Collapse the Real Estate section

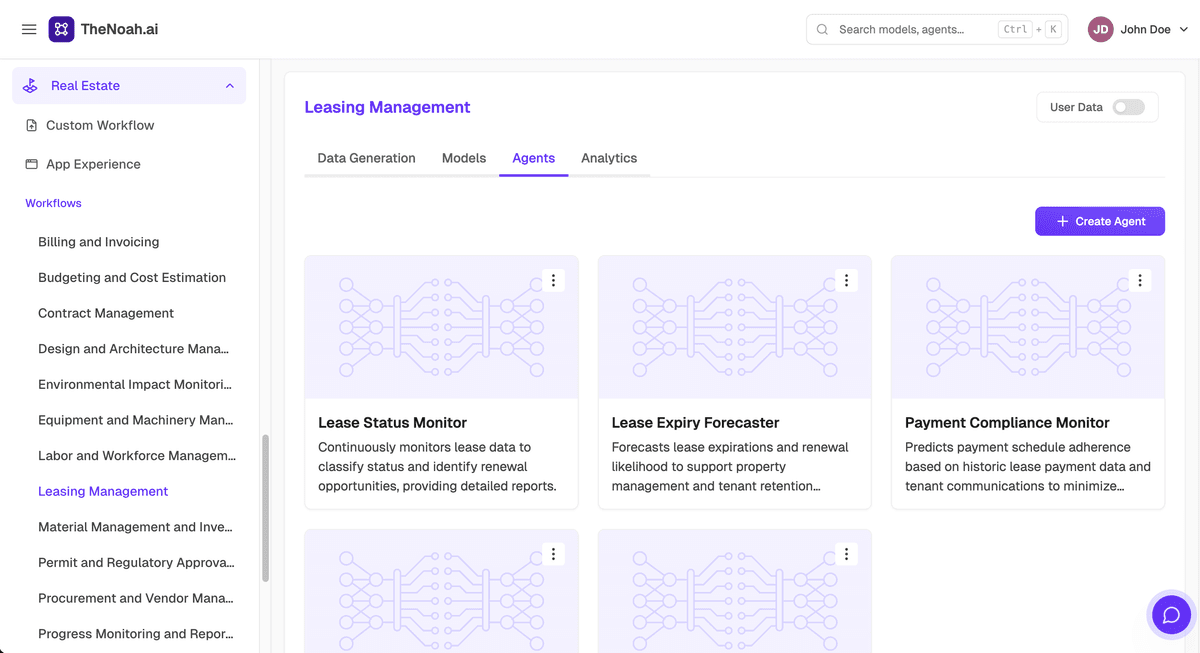coord(230,86)
